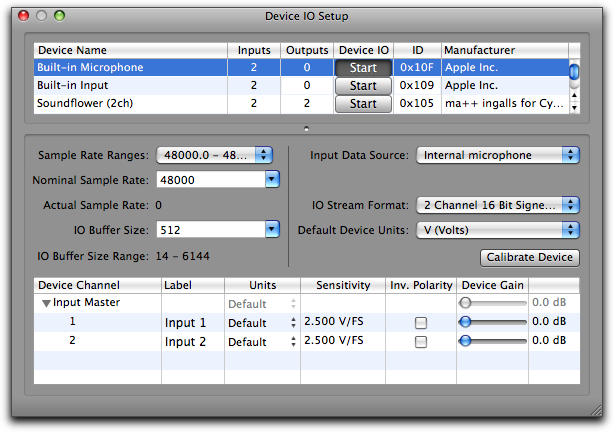Start the Built-in Input device IO
The height and width of the screenshot is (432, 614).
click(x=362, y=86)
